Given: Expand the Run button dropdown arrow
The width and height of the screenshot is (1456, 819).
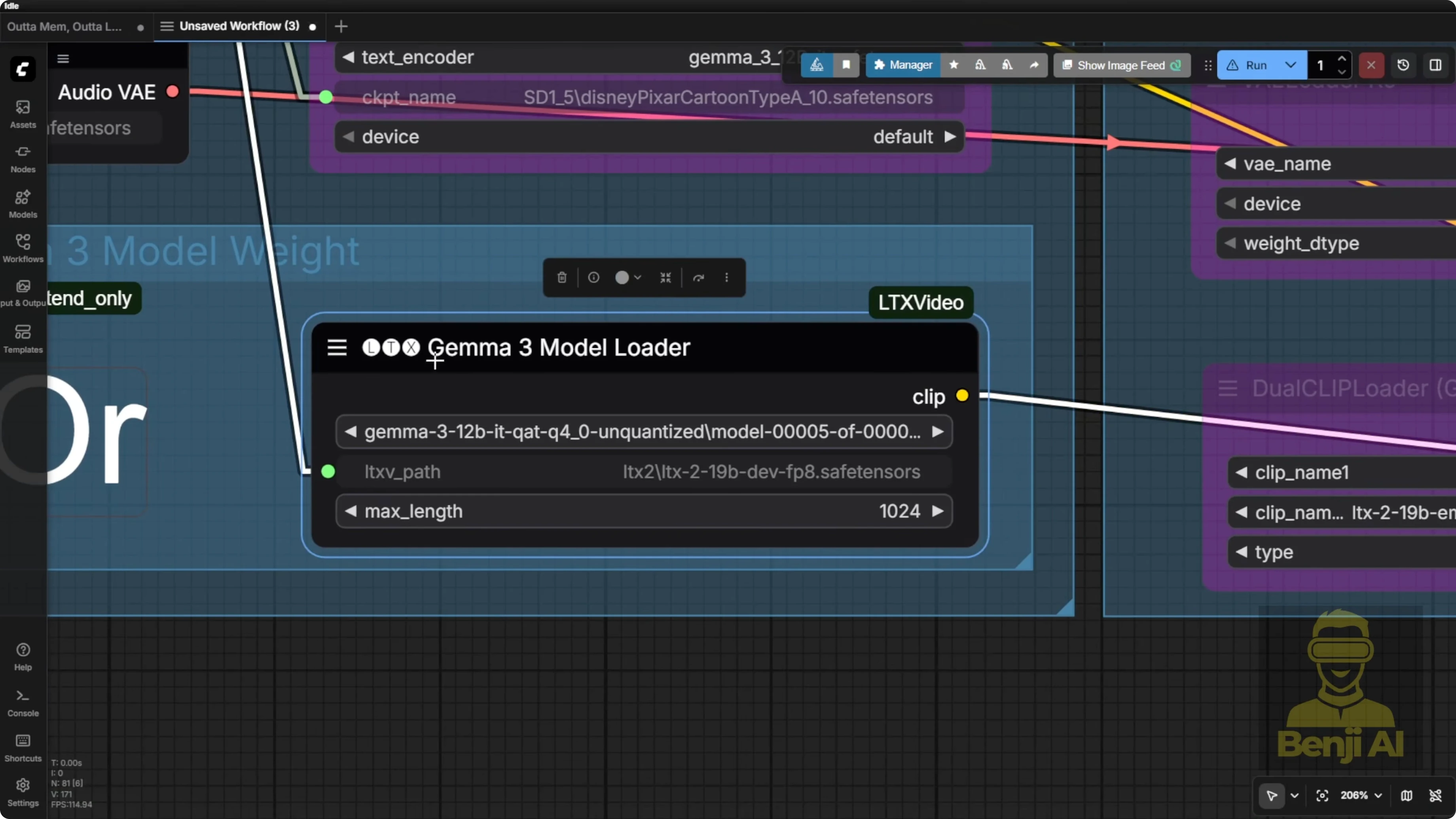Looking at the screenshot, I should (x=1290, y=65).
